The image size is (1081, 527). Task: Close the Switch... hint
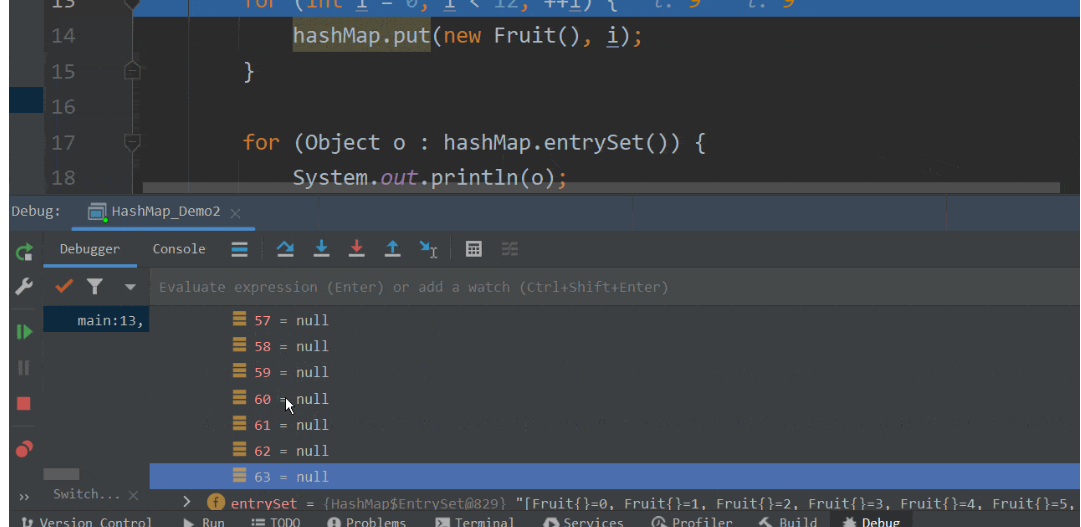coord(133,495)
